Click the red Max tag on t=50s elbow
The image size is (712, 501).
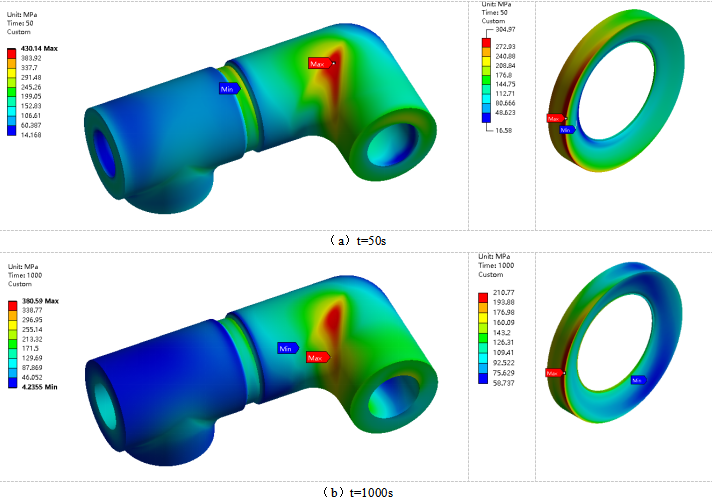pyautogui.click(x=318, y=63)
